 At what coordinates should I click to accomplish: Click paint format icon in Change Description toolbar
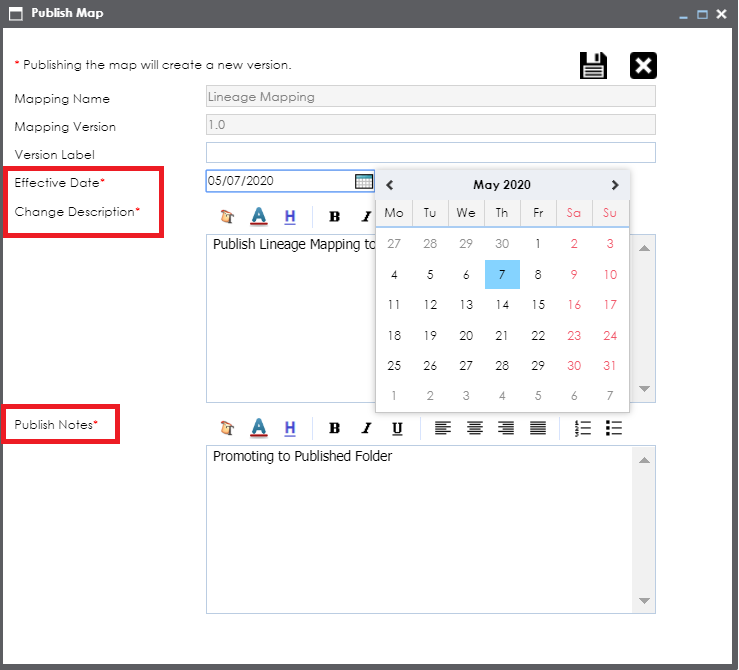(x=227, y=216)
